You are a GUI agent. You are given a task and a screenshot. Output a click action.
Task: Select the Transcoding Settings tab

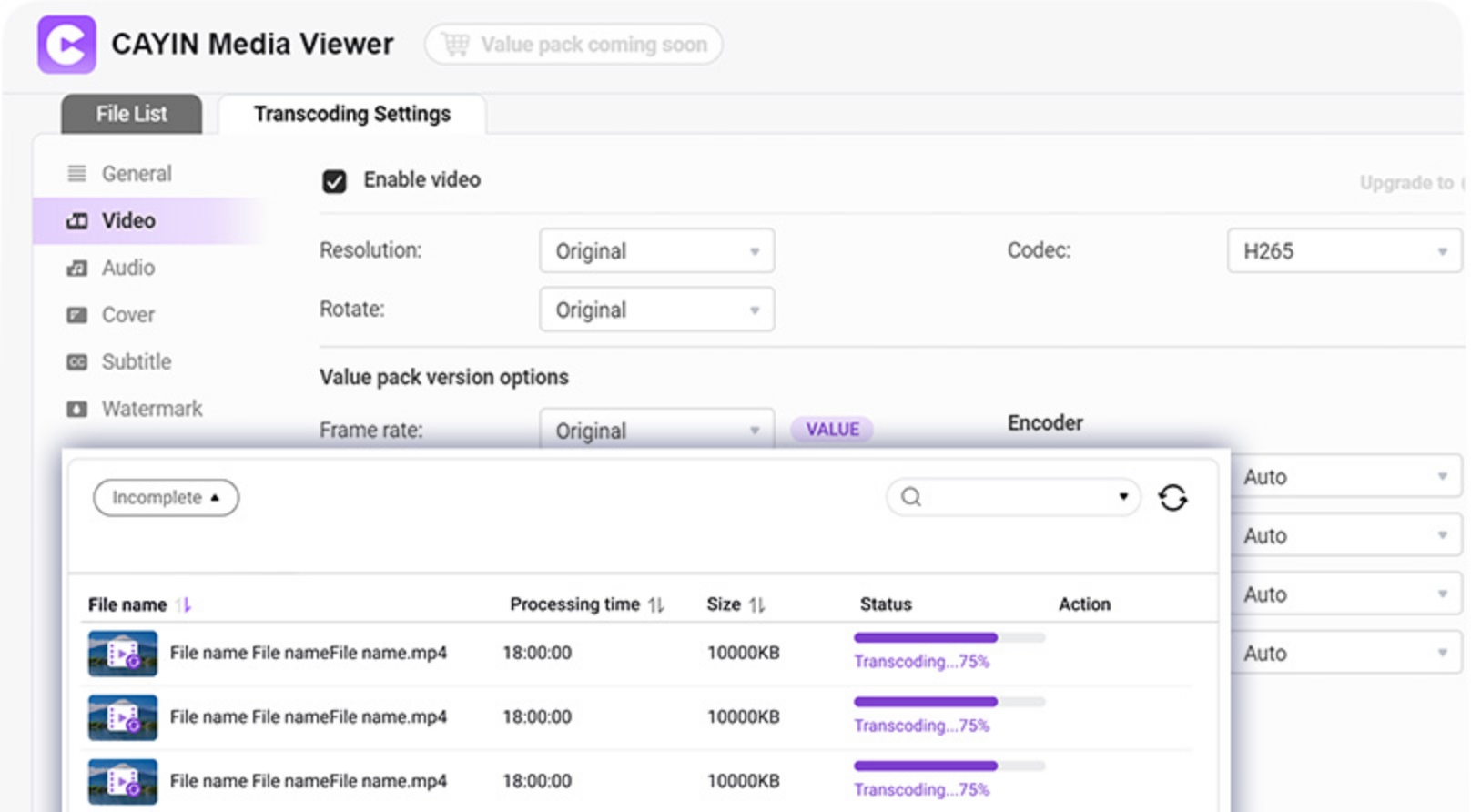coord(351,115)
